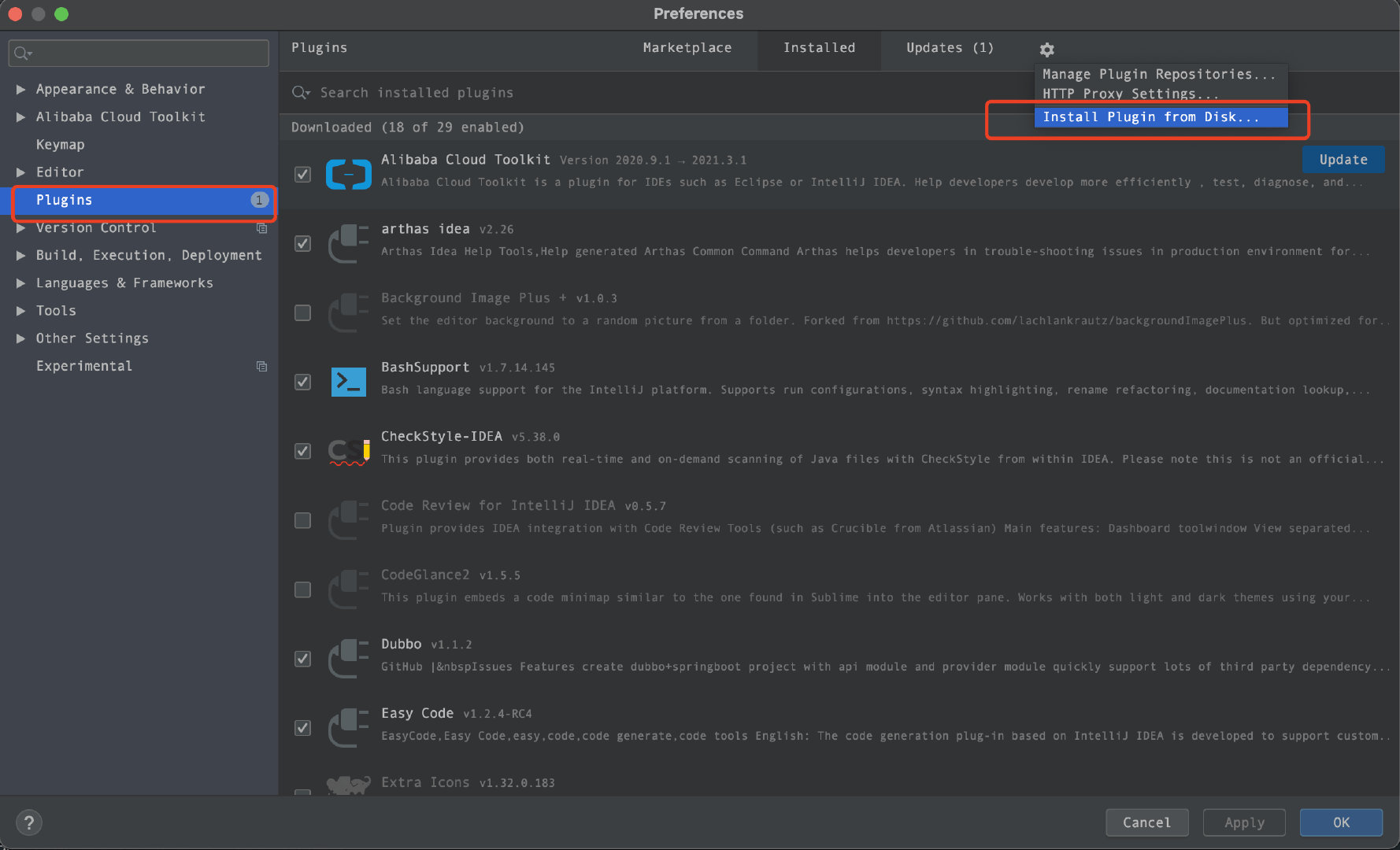1400x850 pixels.
Task: Click the Easy Code plugin icon
Action: coord(348,728)
